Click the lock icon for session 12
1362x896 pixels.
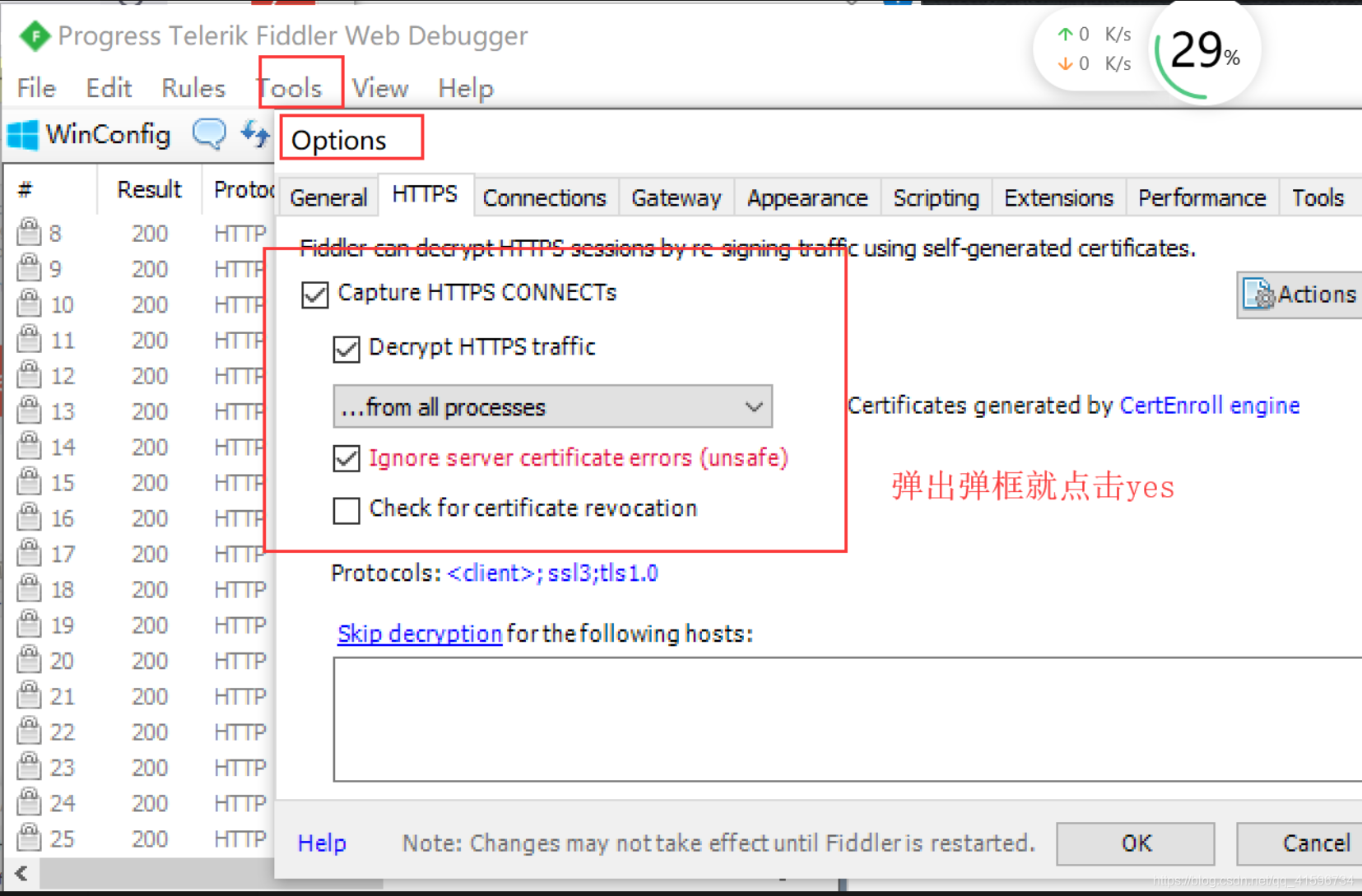pyautogui.click(x=29, y=374)
